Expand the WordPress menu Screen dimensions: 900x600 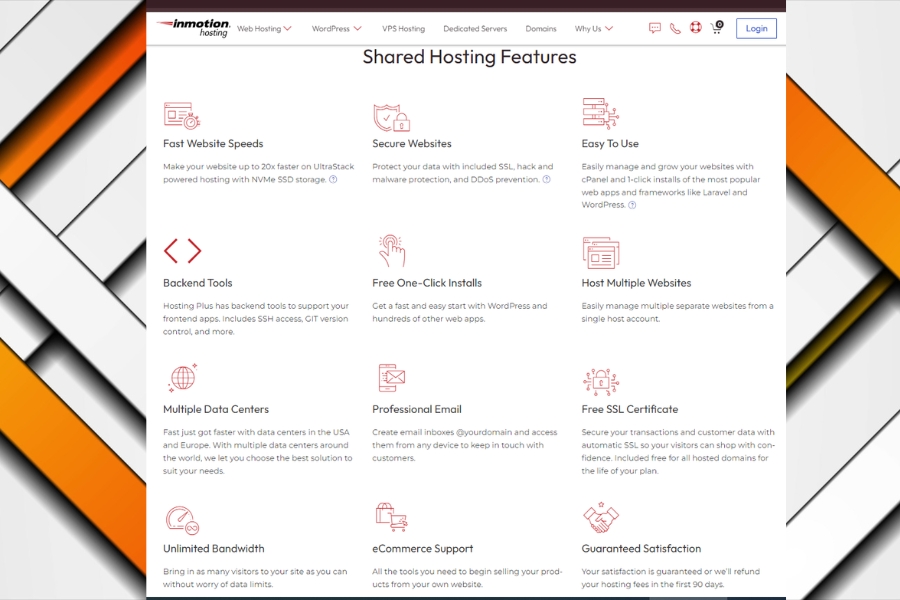(336, 29)
